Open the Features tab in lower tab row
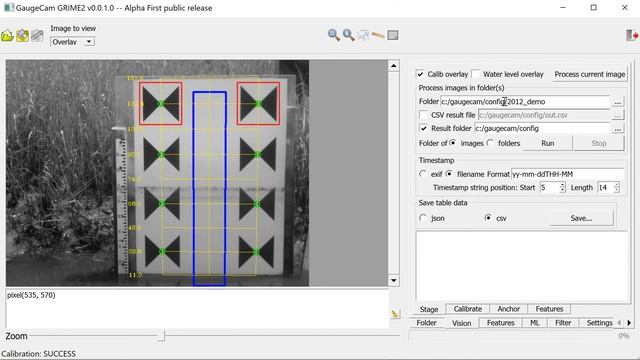Image resolution: width=640 pixels, height=360 pixels. click(500, 323)
